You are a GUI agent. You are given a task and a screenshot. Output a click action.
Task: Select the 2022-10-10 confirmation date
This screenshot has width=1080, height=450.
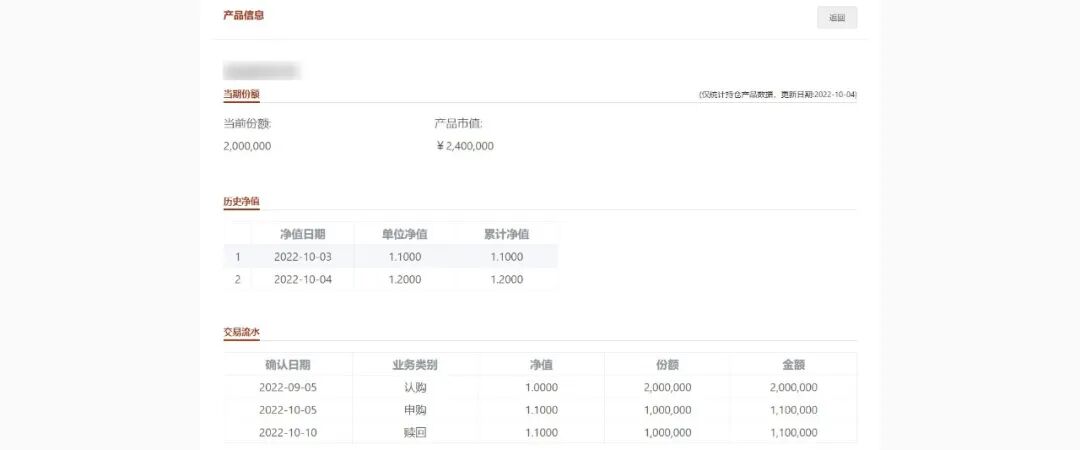click(x=288, y=433)
